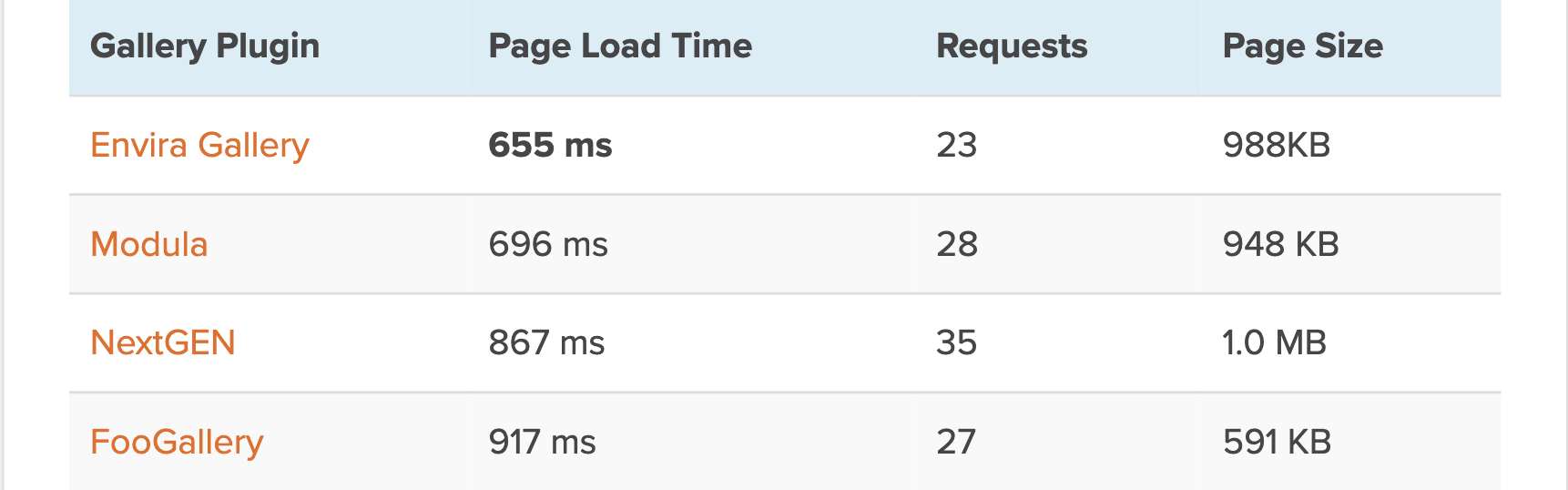
Task: Visit the FooGallery link
Action: [177, 443]
